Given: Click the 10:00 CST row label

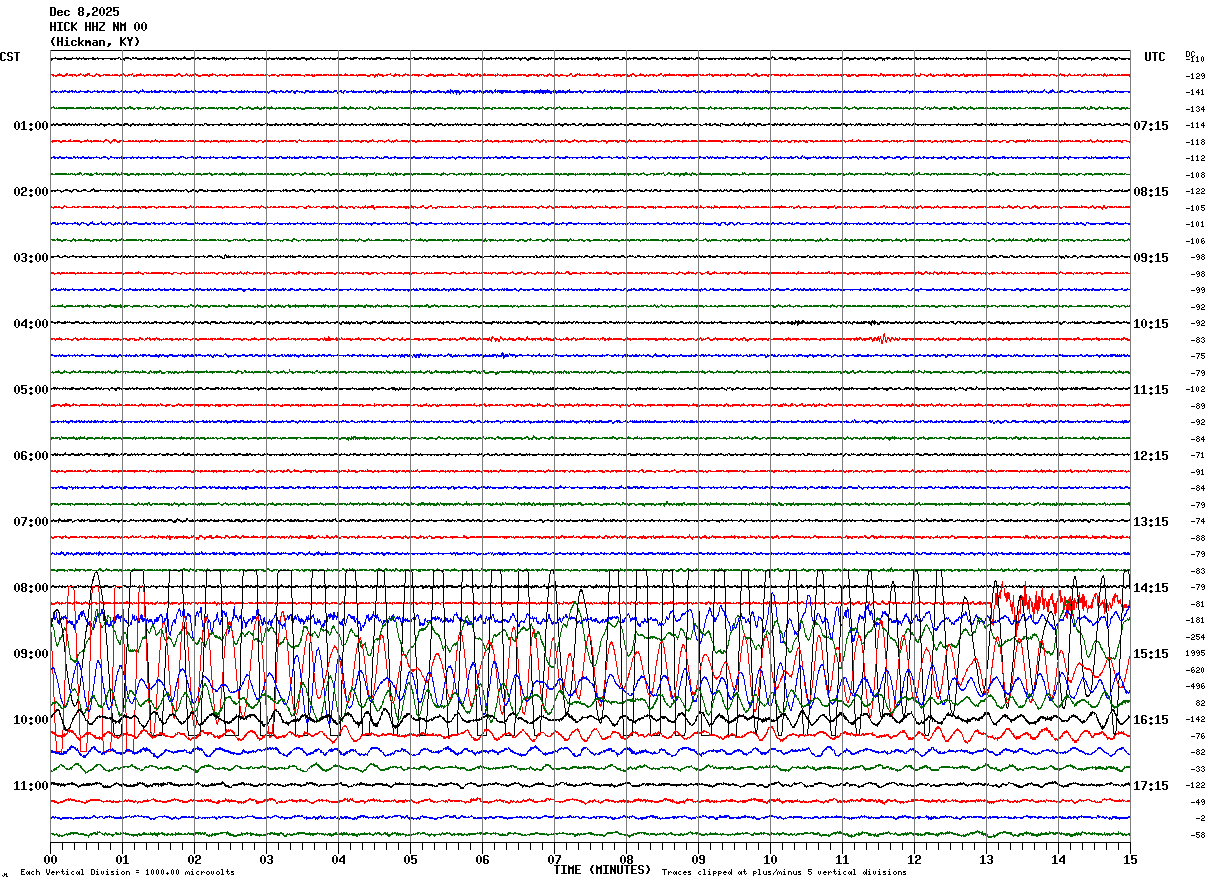Looking at the screenshot, I should pos(30,719).
